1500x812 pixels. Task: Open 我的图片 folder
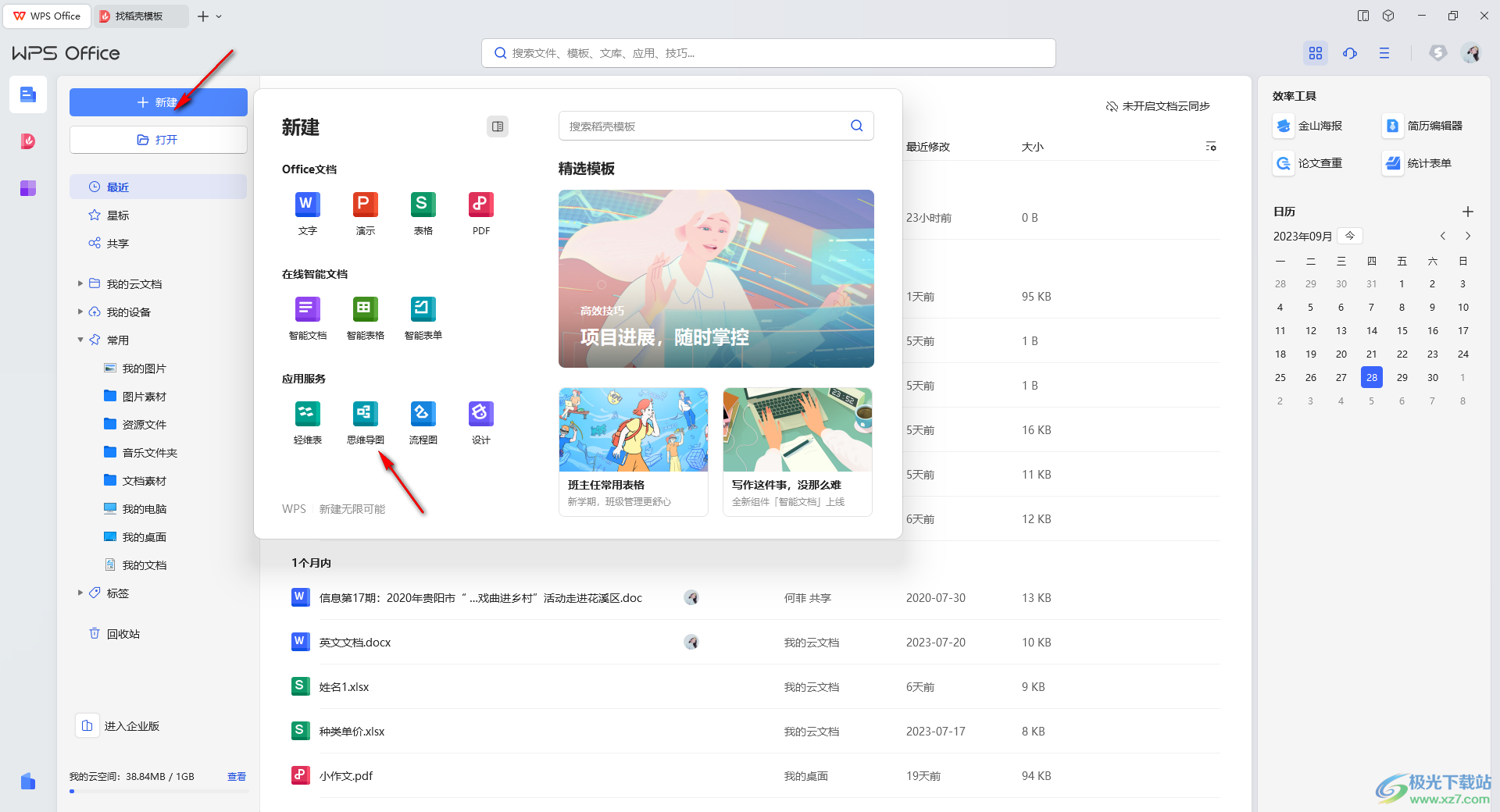(x=136, y=368)
